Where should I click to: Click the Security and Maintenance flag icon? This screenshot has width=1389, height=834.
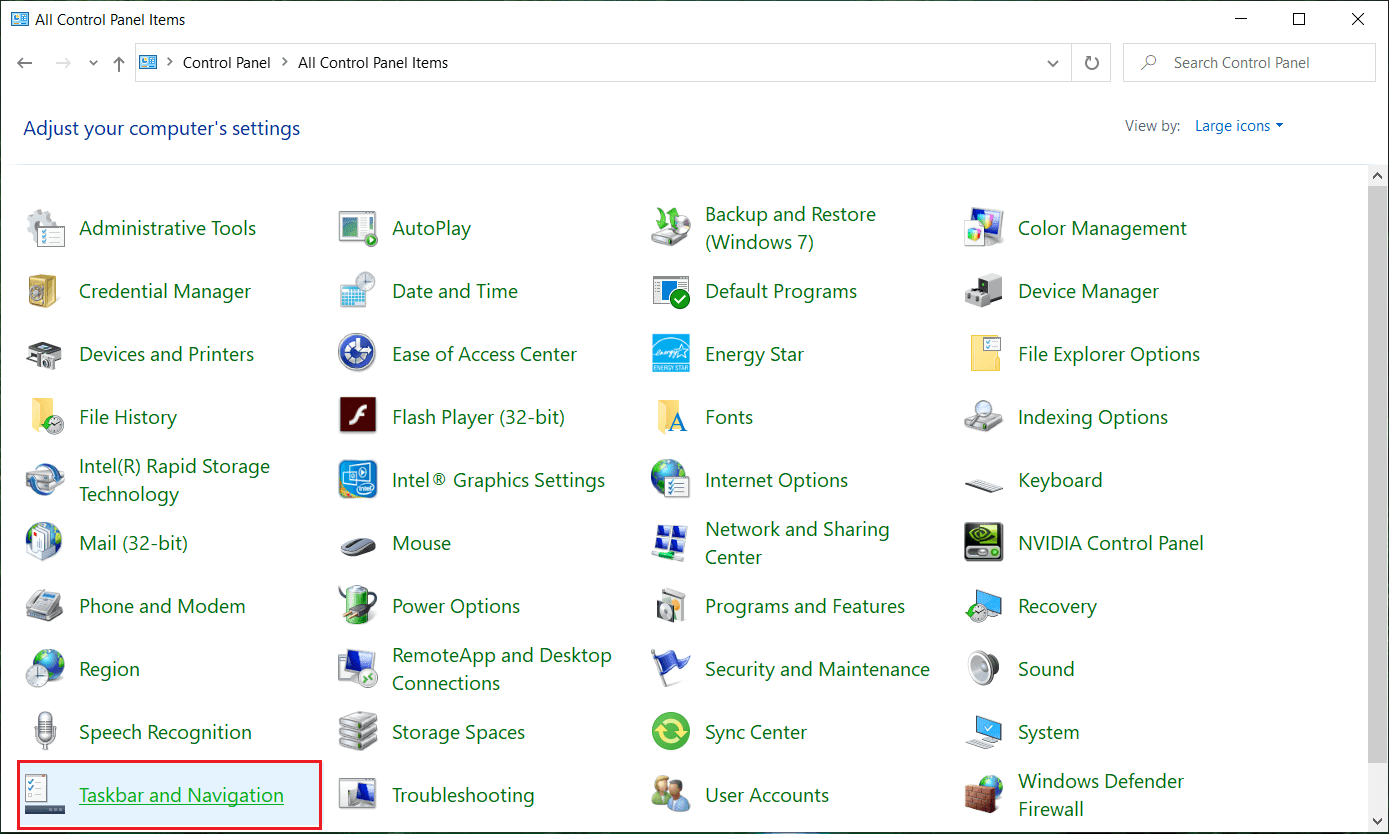point(671,669)
